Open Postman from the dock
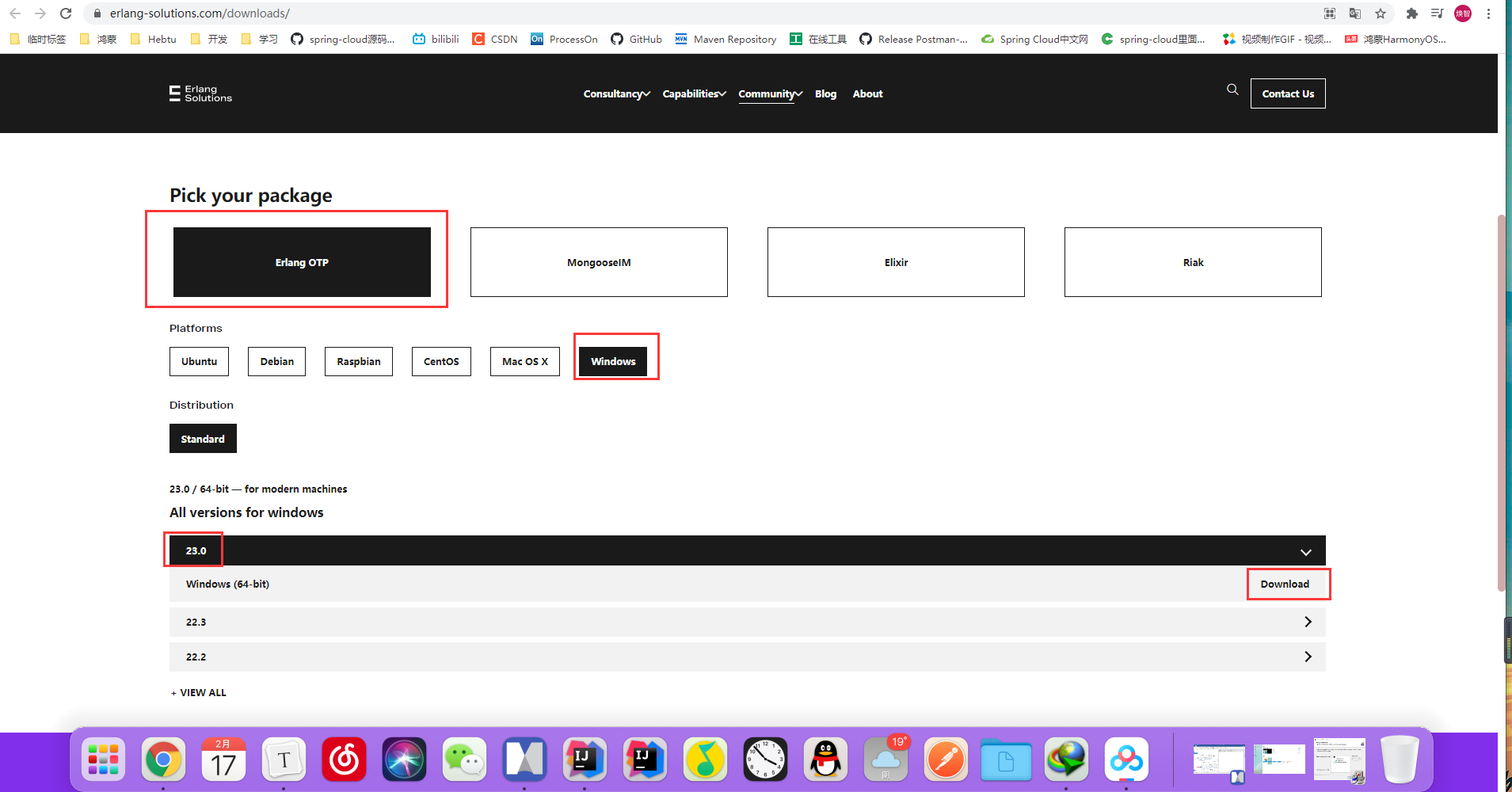The width and height of the screenshot is (1512, 792). coord(946,760)
